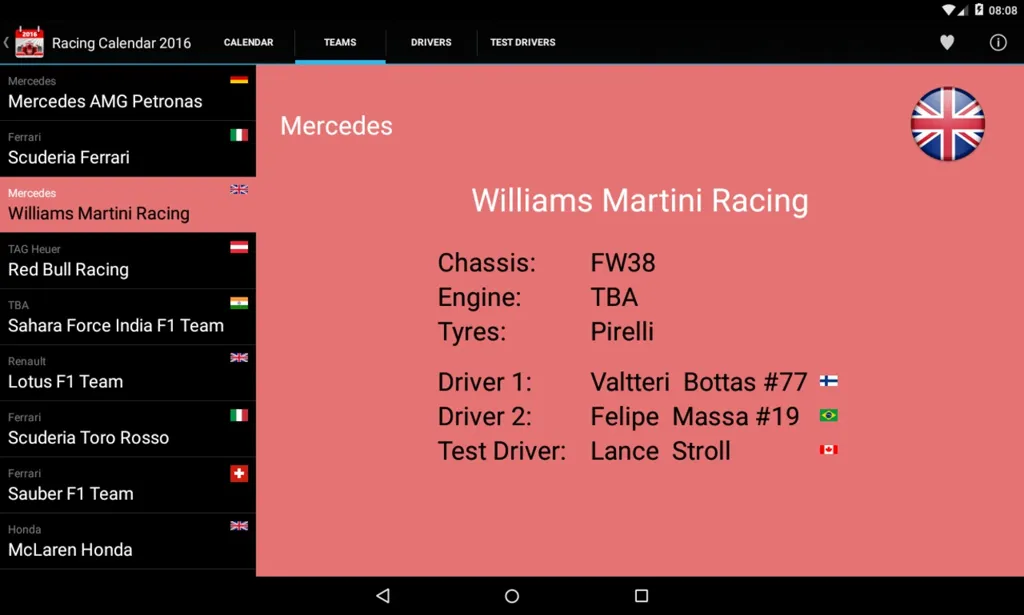Tap the Indian flag beside Sahara Force India

click(x=239, y=302)
